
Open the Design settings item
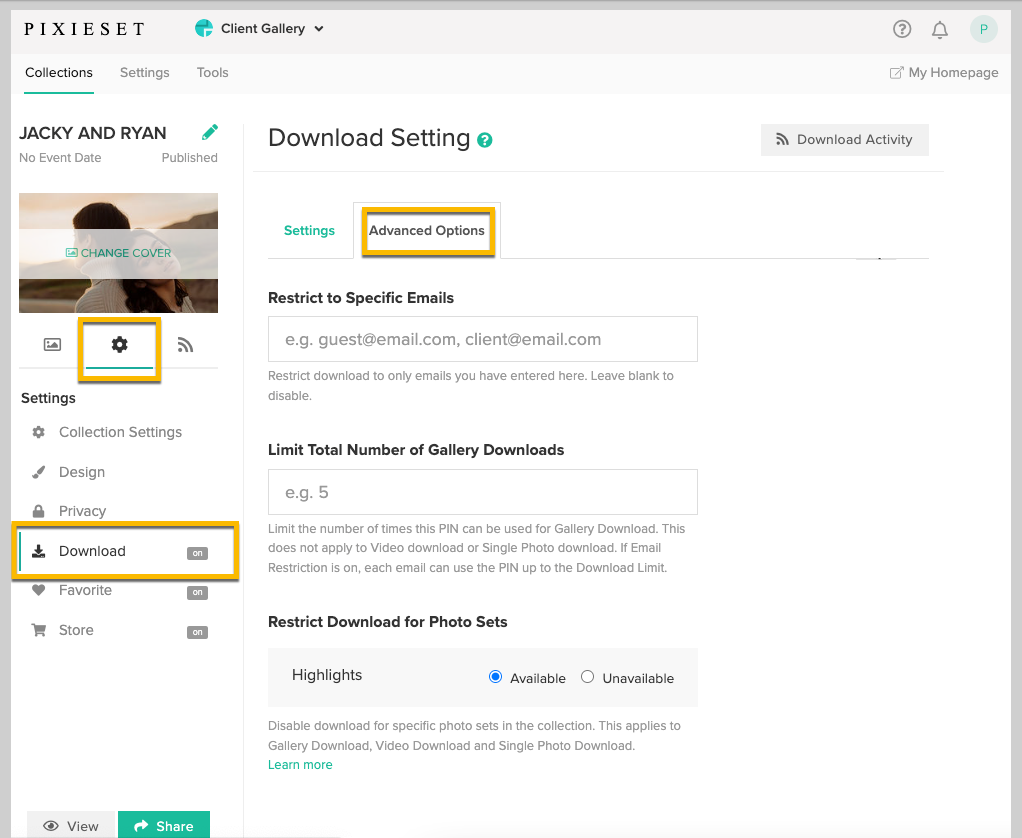coord(82,472)
